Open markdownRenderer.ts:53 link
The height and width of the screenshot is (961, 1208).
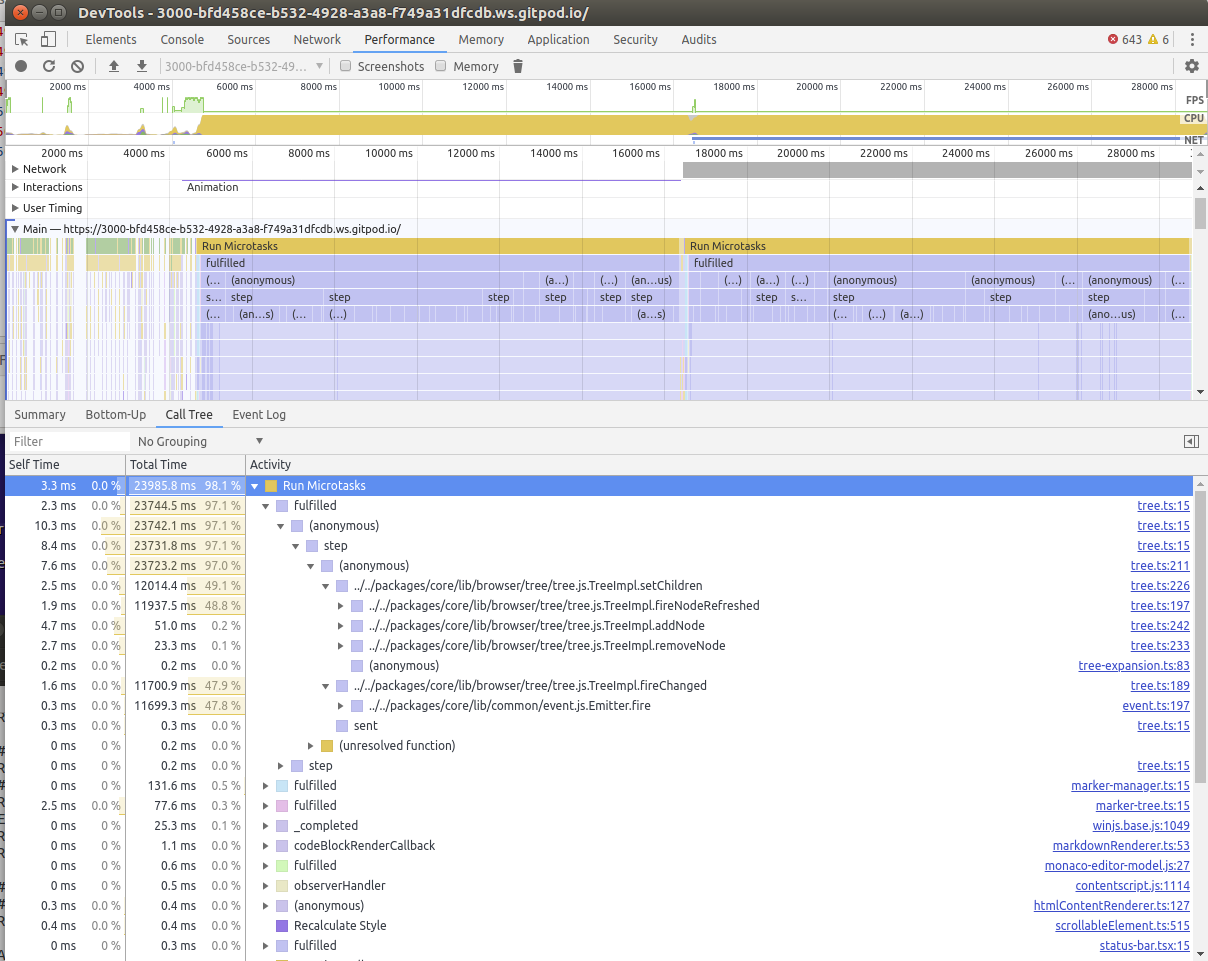pos(1121,846)
